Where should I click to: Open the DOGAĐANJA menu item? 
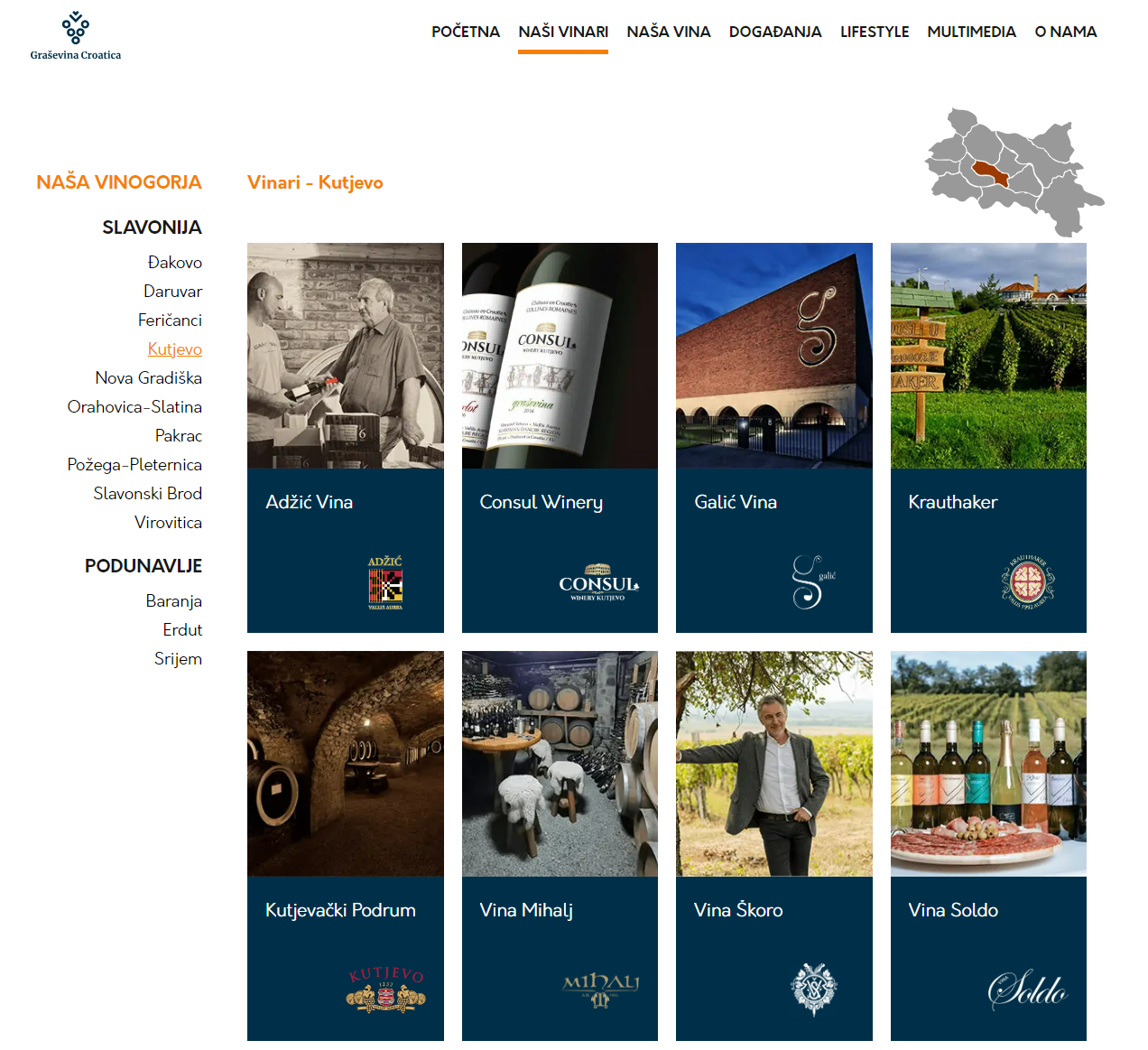coord(775,32)
